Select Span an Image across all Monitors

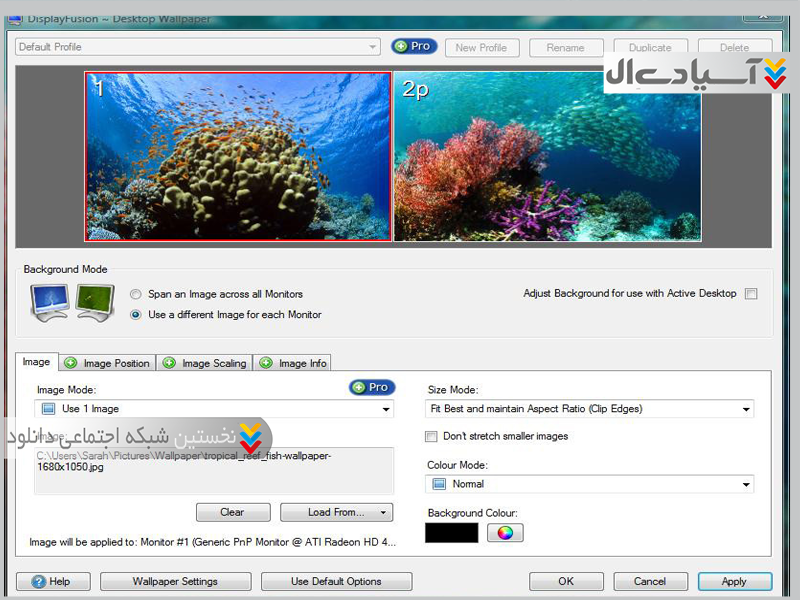click(x=136, y=294)
